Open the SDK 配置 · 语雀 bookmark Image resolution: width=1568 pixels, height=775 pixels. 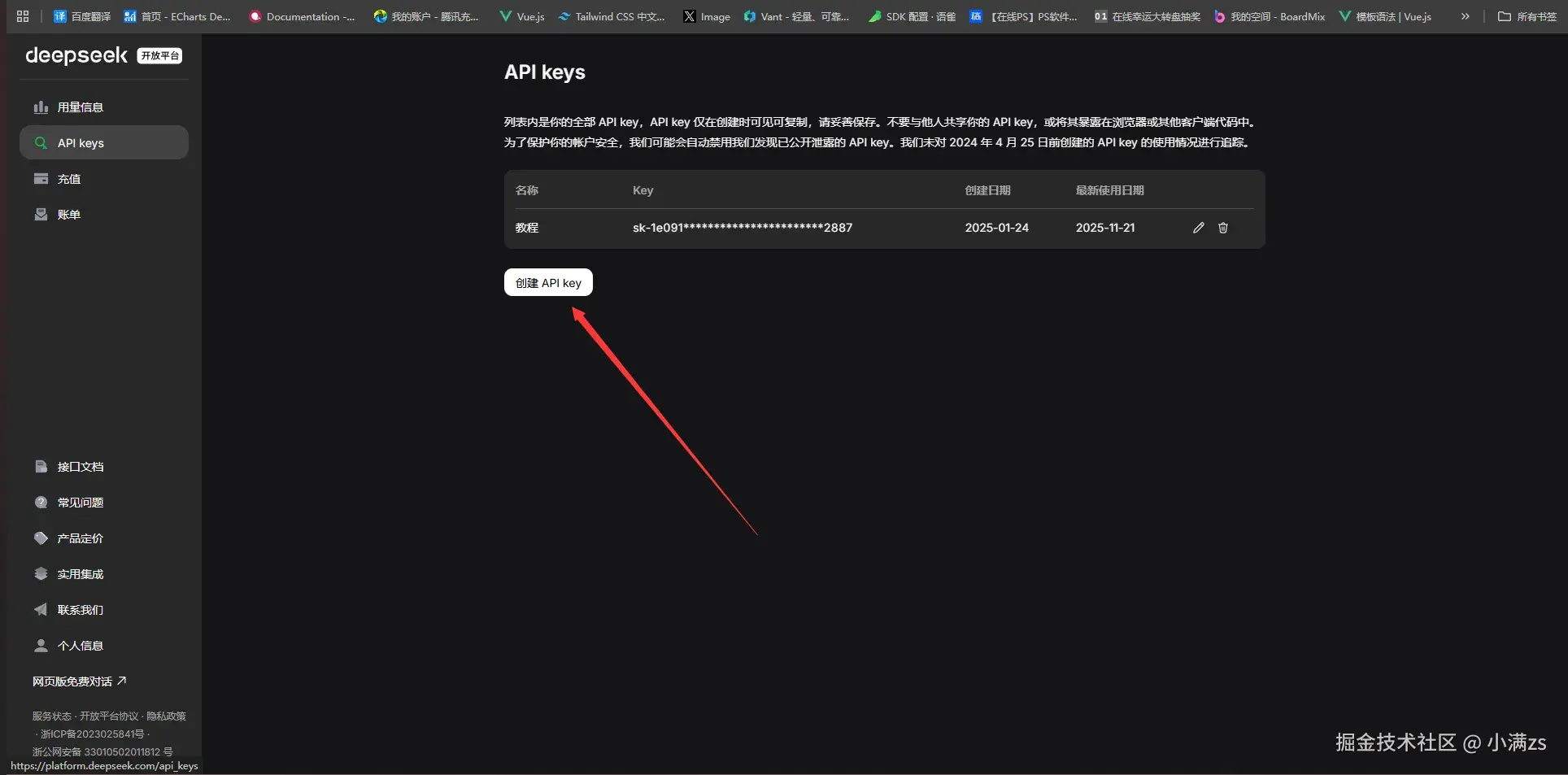912,16
